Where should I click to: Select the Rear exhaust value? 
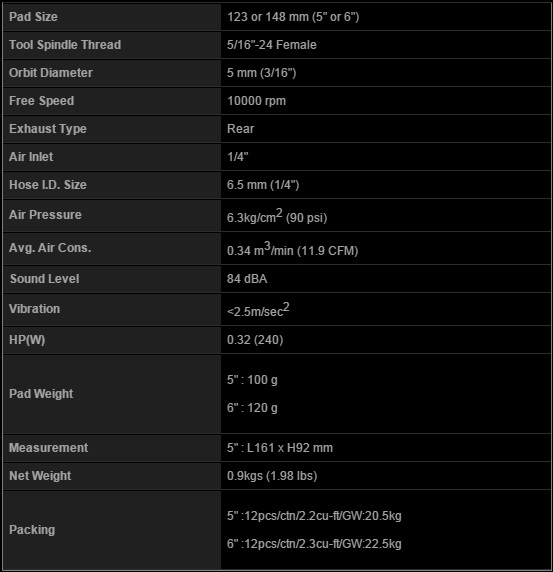tap(240, 129)
